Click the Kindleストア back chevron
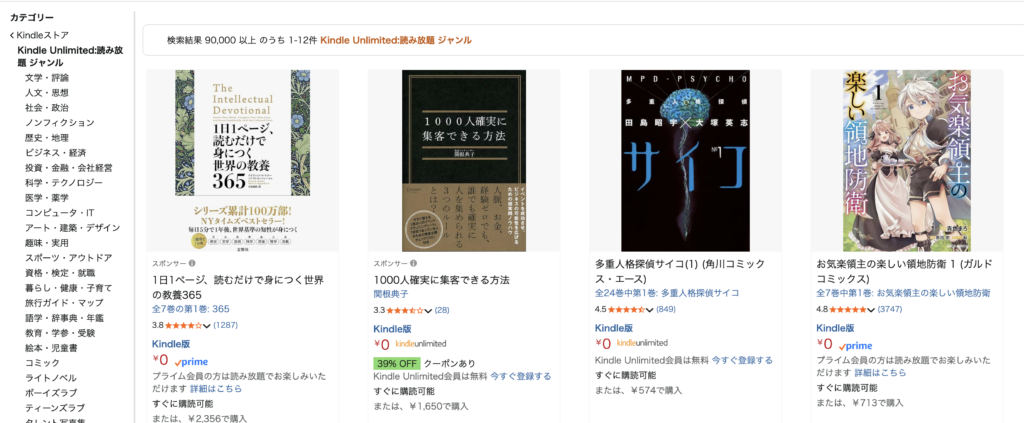The height and width of the screenshot is (423, 1024). pyautogui.click(x=12, y=35)
